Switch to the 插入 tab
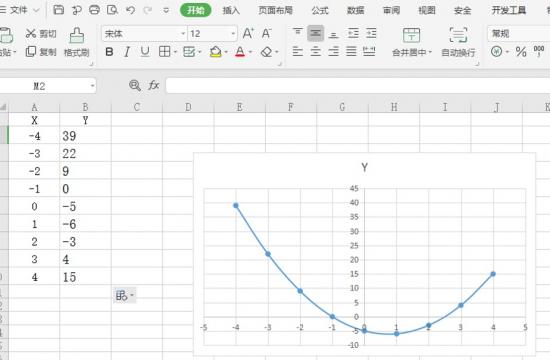This screenshot has height=360, width=550. [231, 10]
